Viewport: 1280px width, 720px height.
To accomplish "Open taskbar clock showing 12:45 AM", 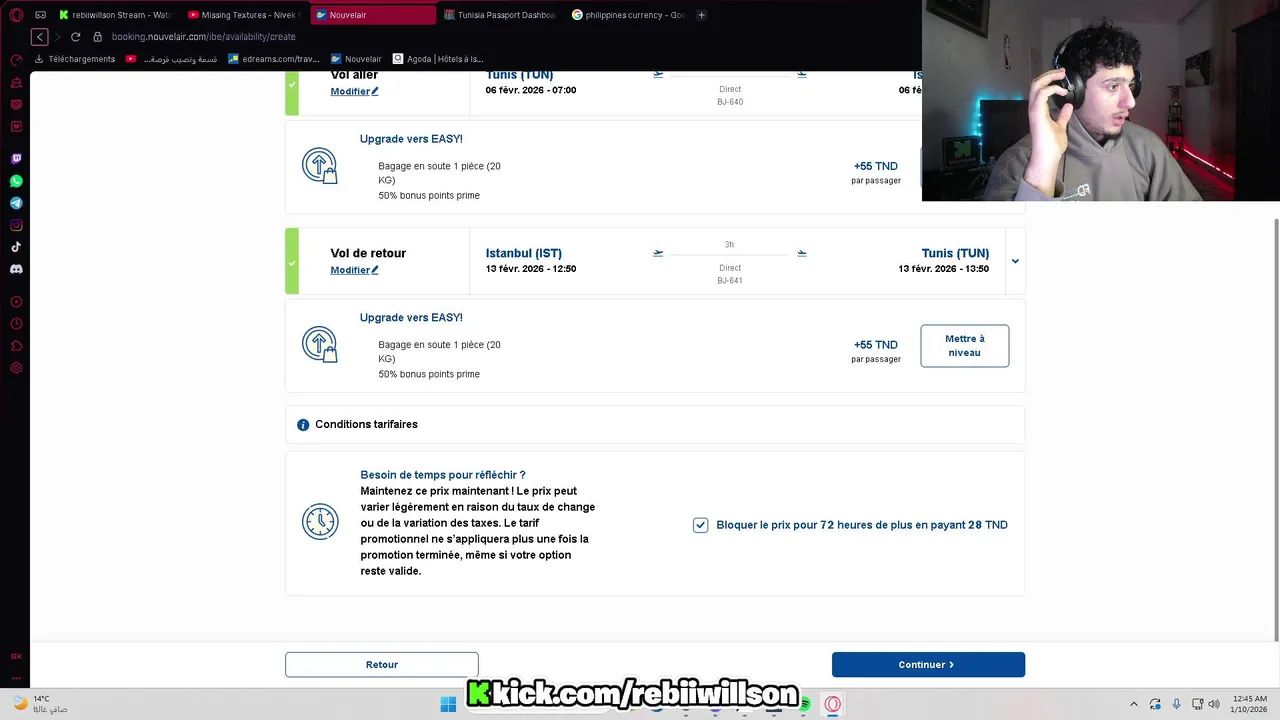I will coord(1250,704).
